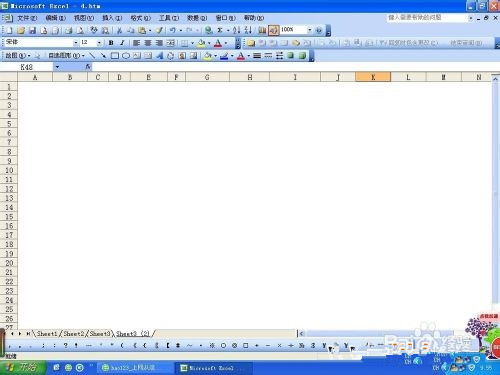Image resolution: width=500 pixels, height=375 pixels.
Task: Open the font color A dropdown on formatting bar
Action: point(226,43)
